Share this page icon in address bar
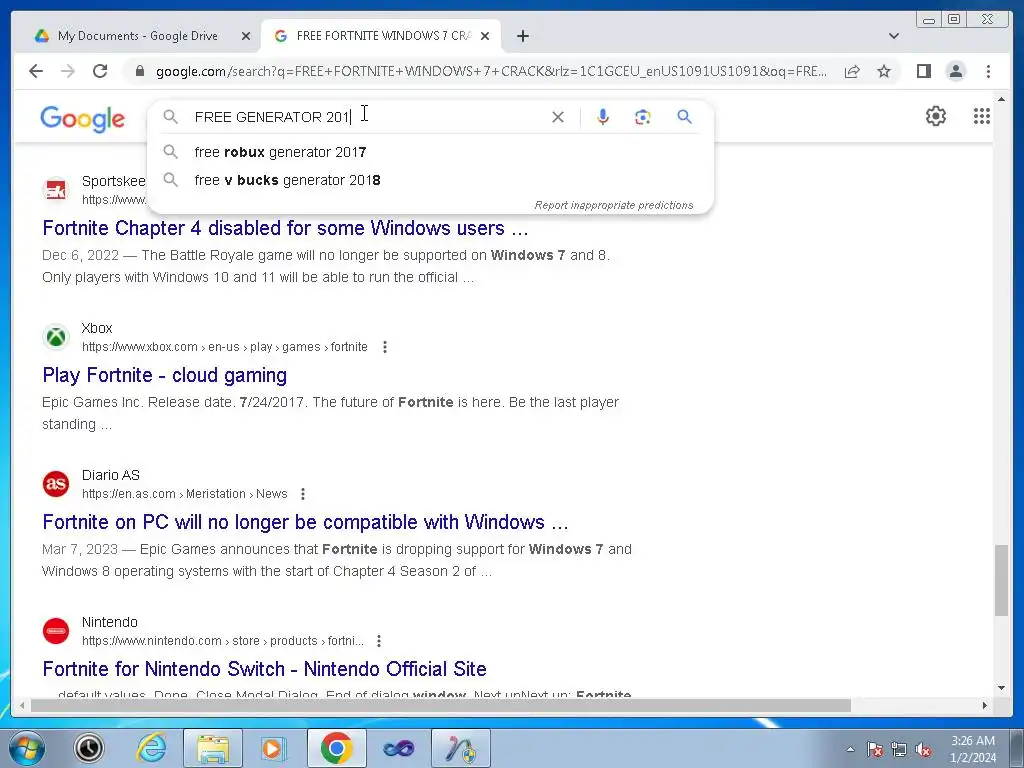1024x768 pixels. click(852, 71)
